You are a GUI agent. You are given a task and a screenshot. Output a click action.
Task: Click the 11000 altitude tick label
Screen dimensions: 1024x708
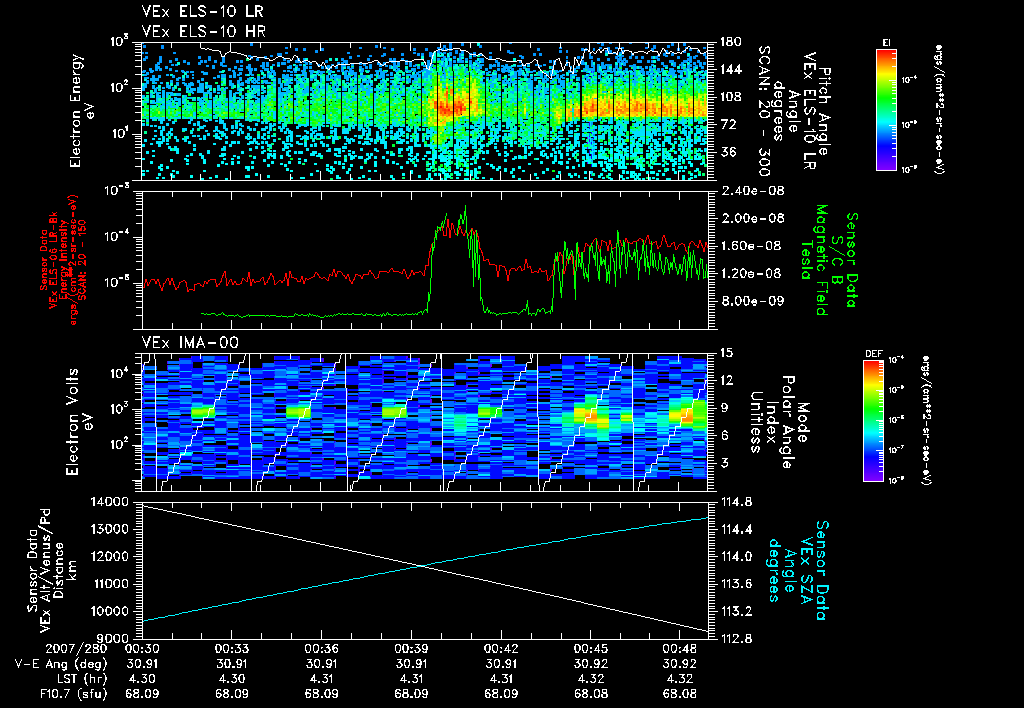click(108, 584)
